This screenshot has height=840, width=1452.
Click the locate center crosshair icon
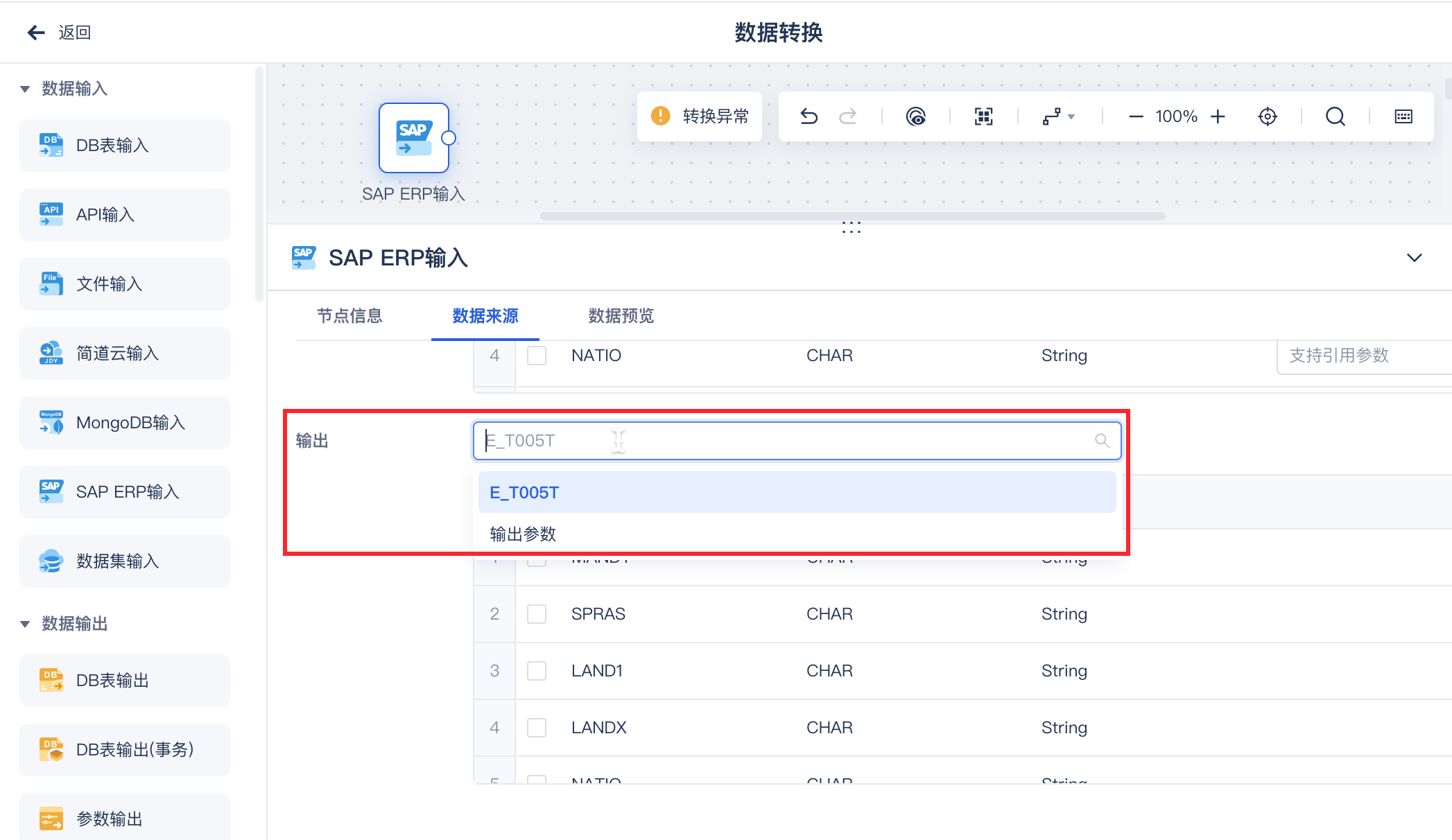tap(1267, 116)
